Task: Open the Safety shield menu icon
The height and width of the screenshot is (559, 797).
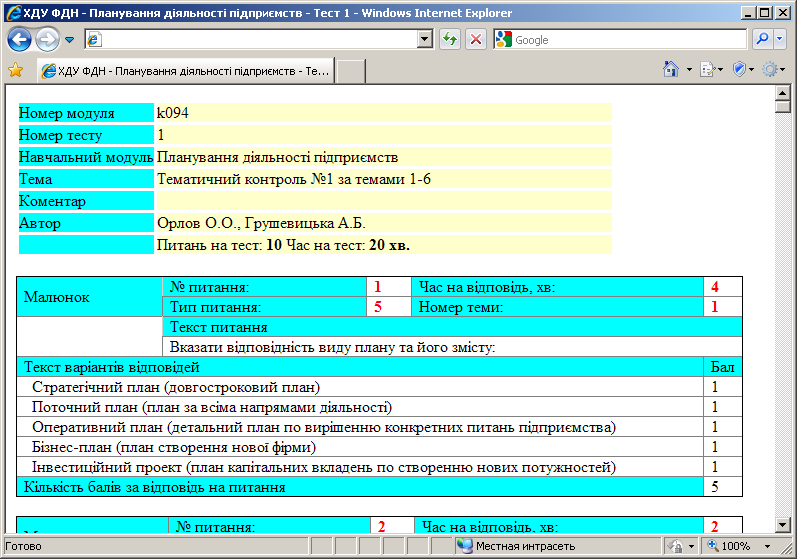Action: [x=738, y=70]
